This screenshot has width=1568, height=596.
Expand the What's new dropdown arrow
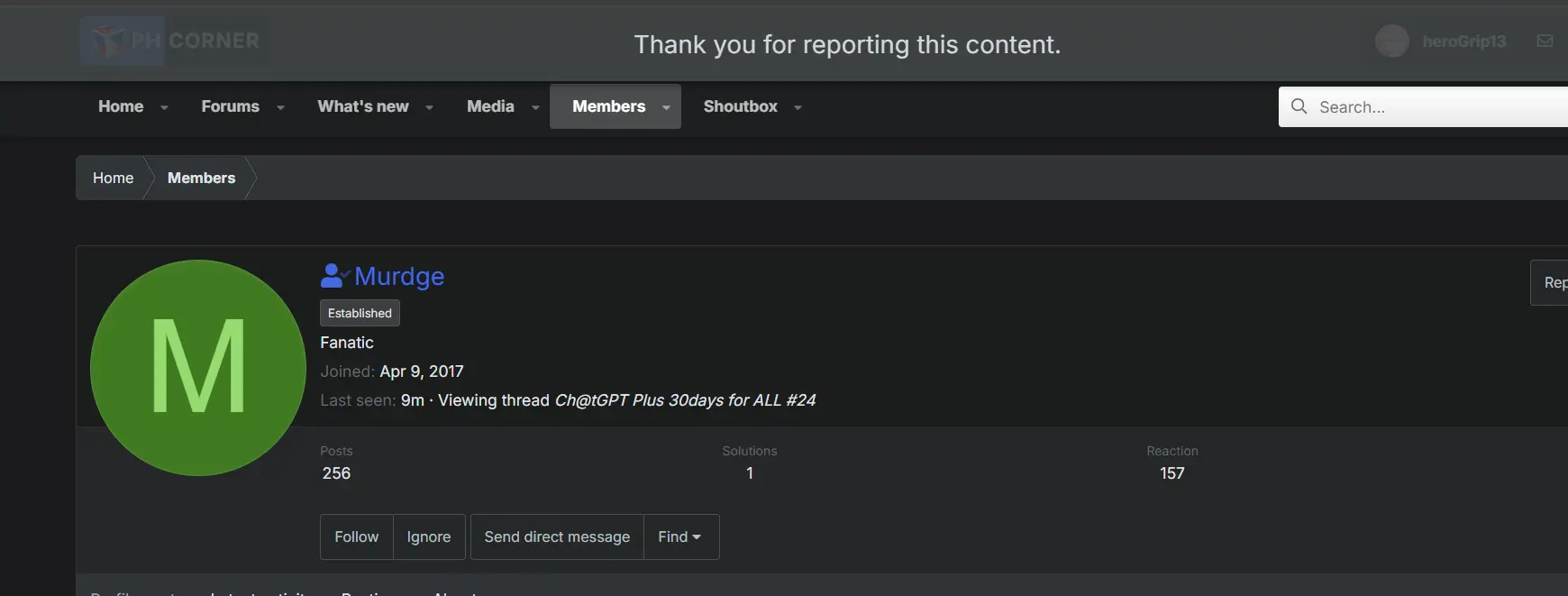point(429,107)
